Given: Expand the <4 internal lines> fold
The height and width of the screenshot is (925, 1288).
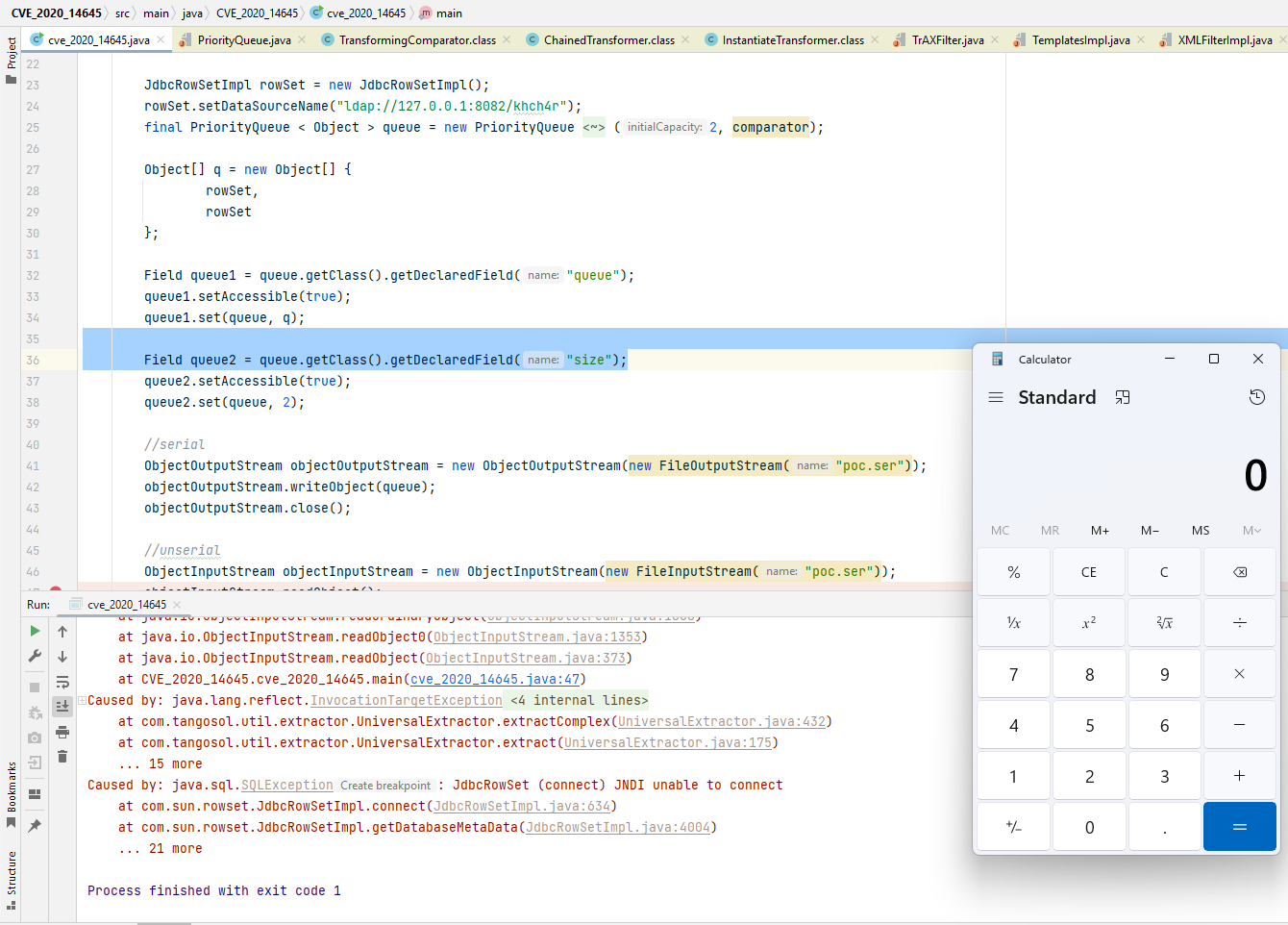Looking at the screenshot, I should (x=579, y=700).
